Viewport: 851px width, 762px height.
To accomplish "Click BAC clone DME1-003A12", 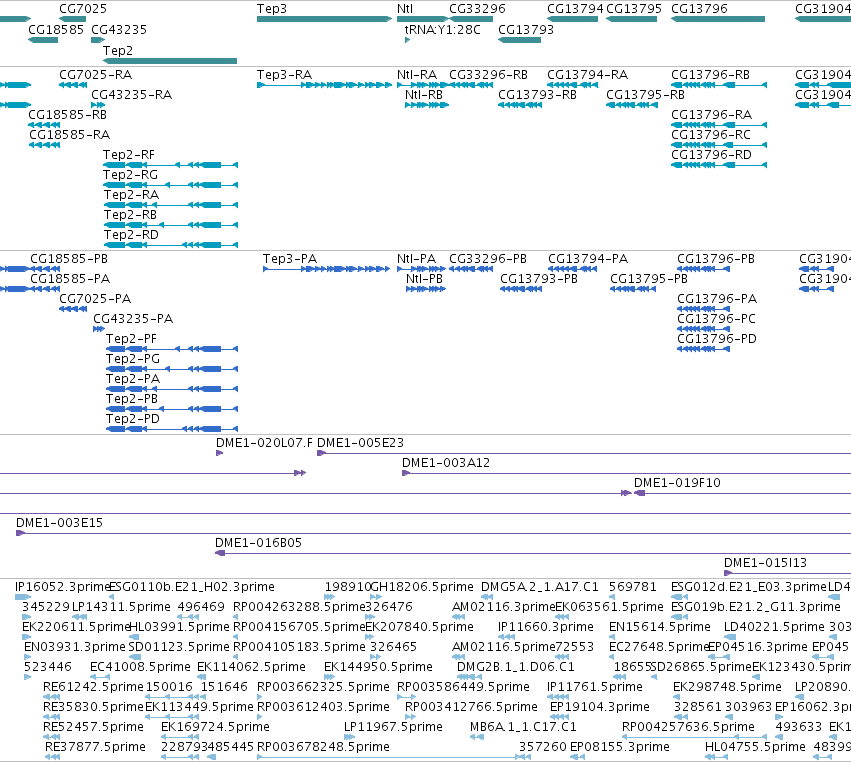I will click(446, 462).
